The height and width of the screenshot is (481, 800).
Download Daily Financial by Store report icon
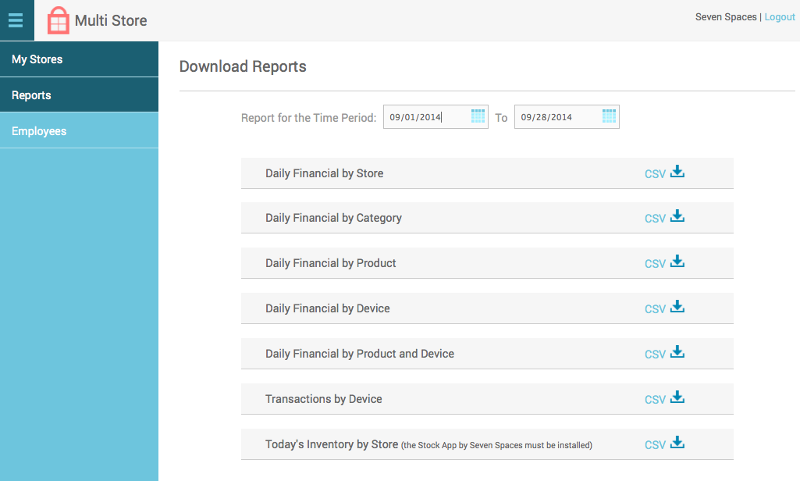click(677, 172)
